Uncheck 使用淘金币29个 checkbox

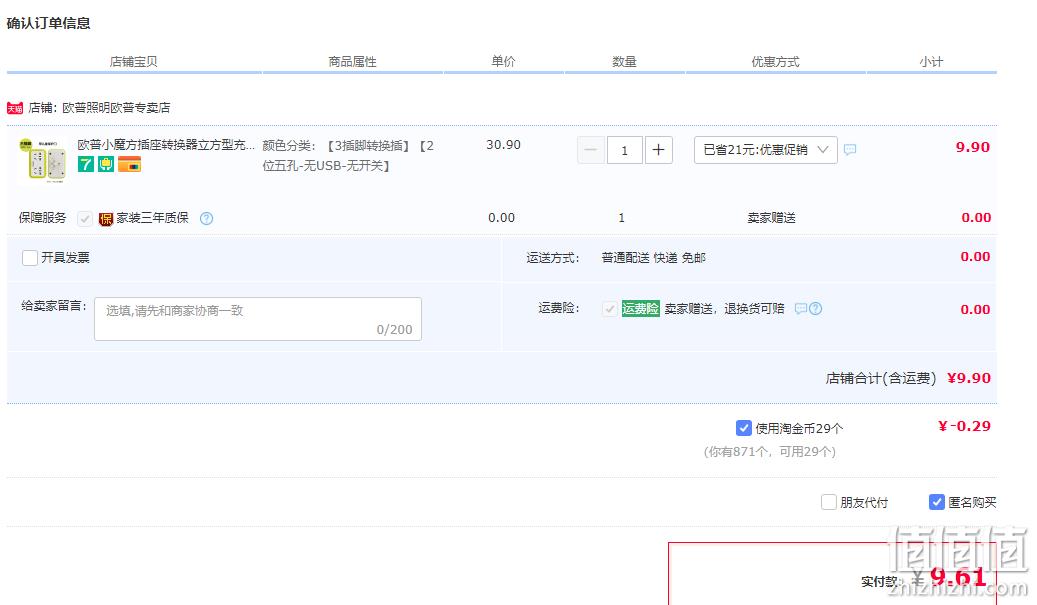coord(743,428)
